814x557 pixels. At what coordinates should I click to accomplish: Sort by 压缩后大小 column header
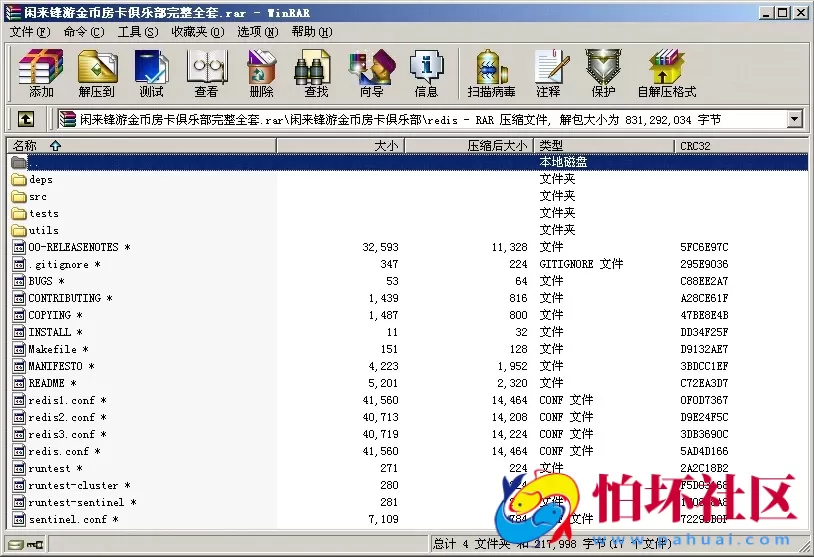click(x=469, y=146)
